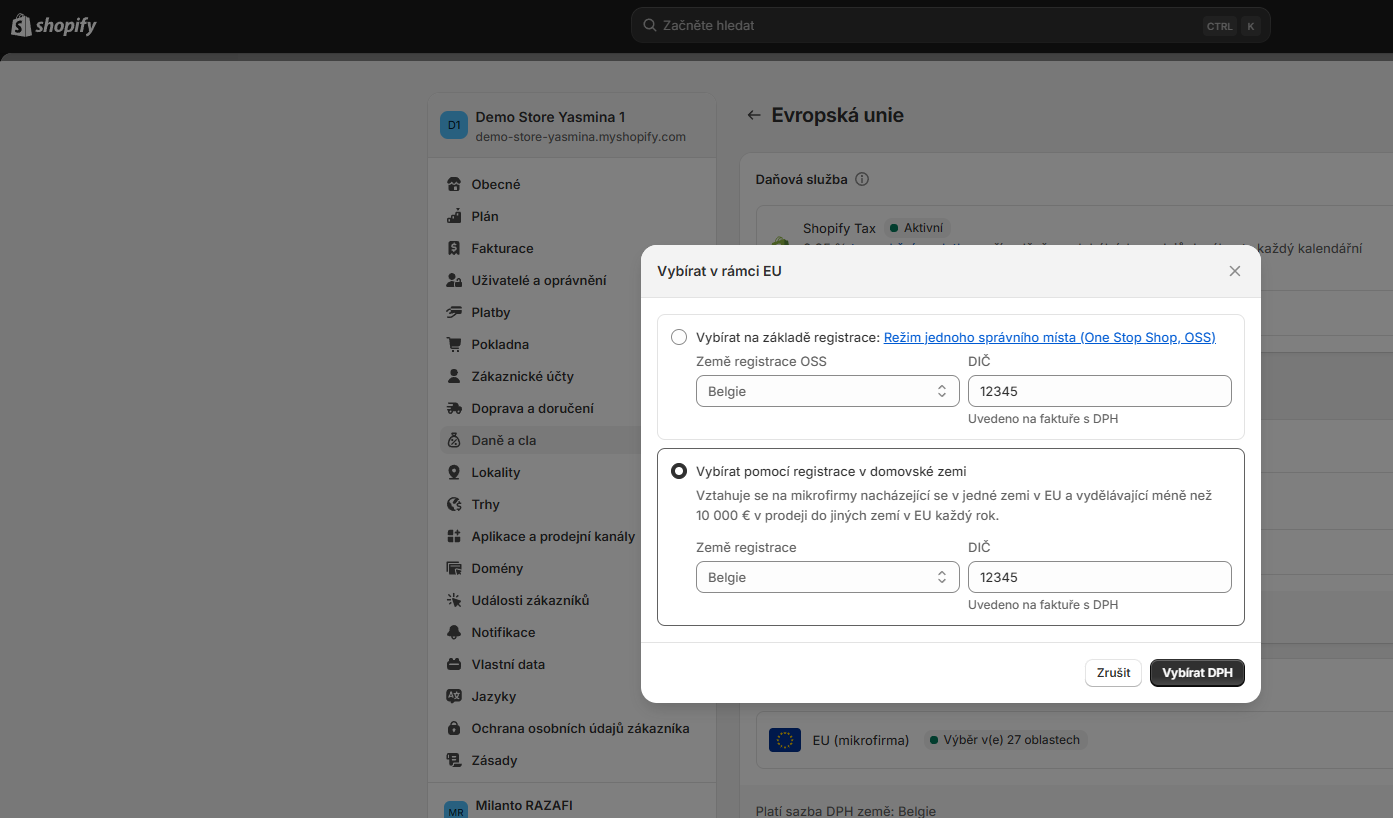
Task: Open the Země registrace country dropdown
Action: [826, 577]
